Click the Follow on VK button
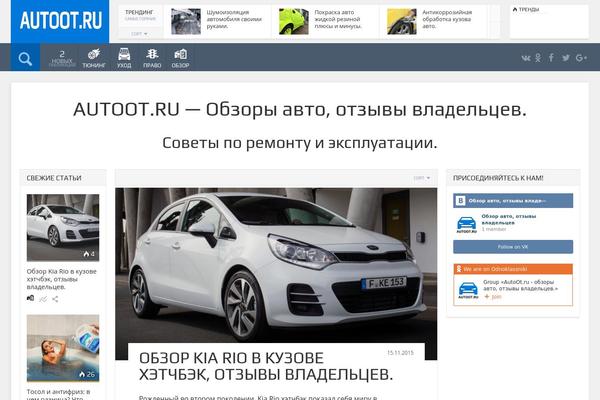 [x=513, y=247]
